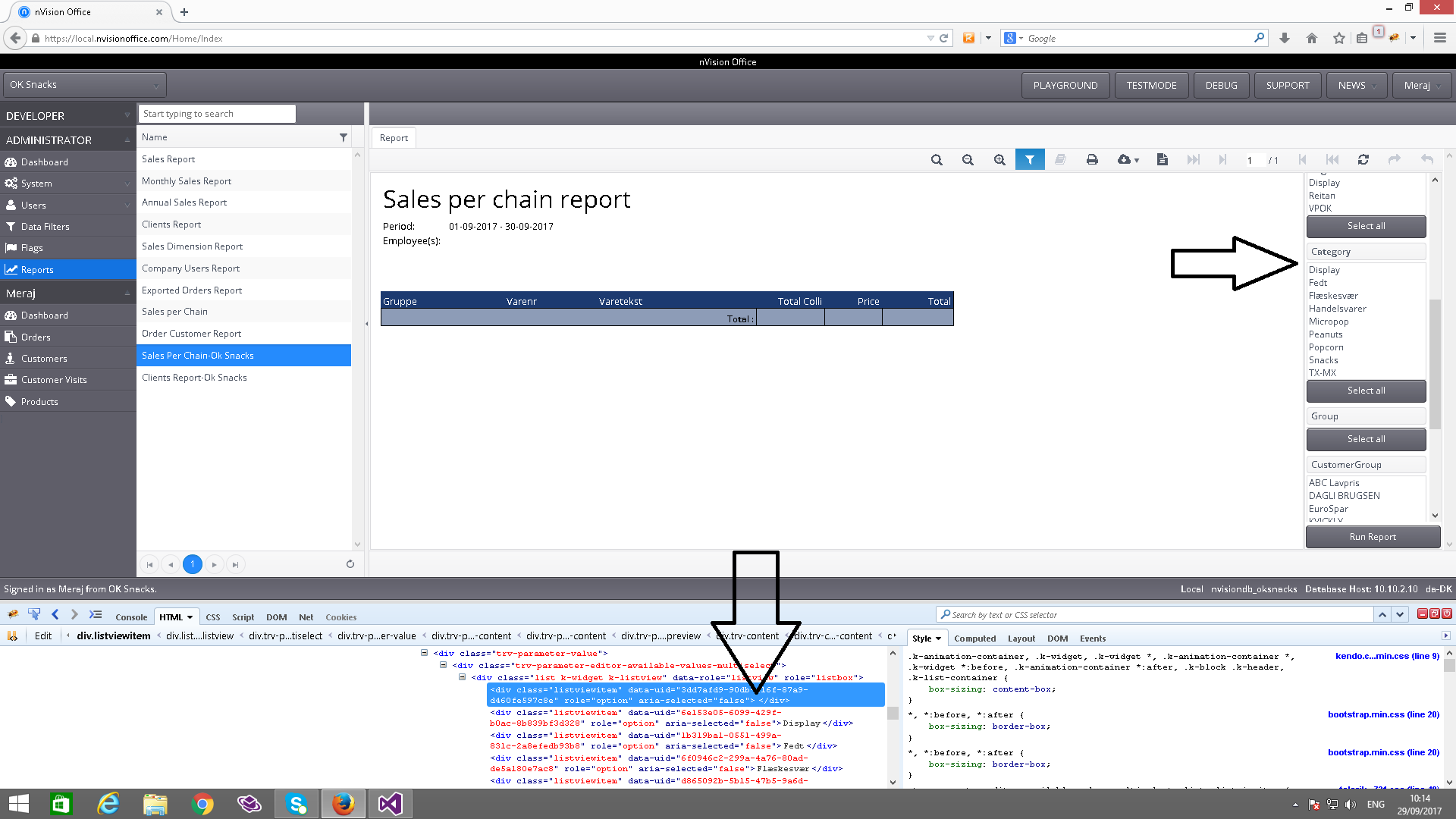Click the report search input field
The height and width of the screenshot is (819, 1456).
[x=218, y=114]
